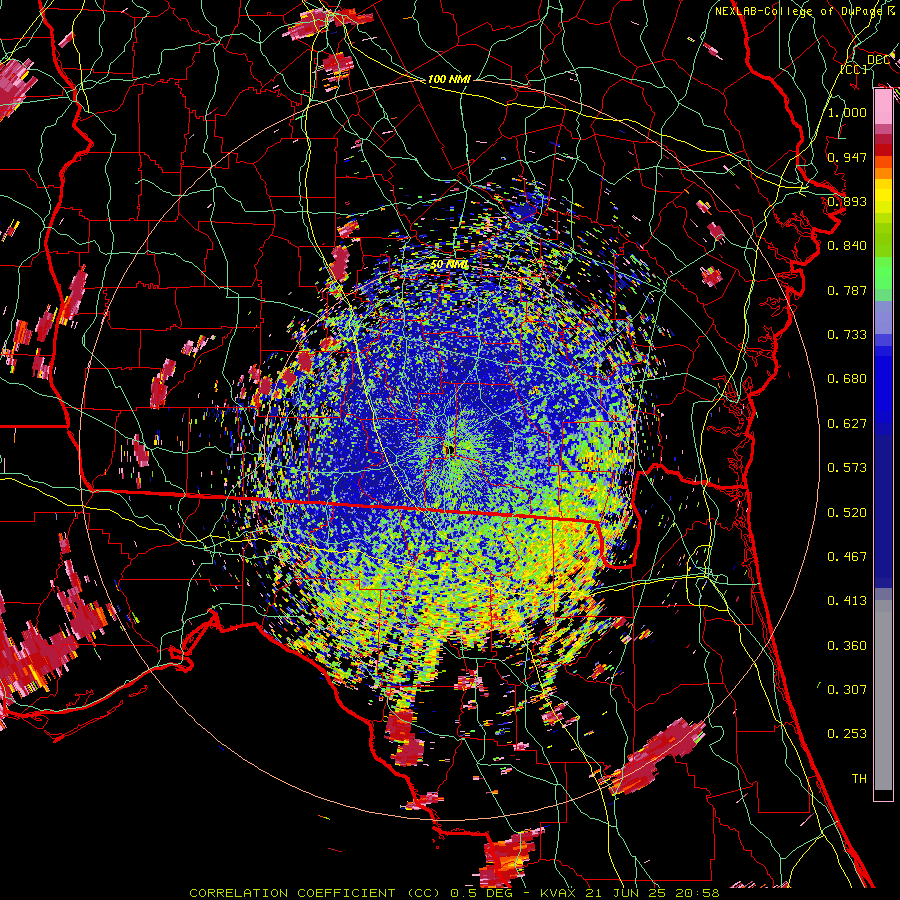Select the 0.573 scale value label

[847, 468]
